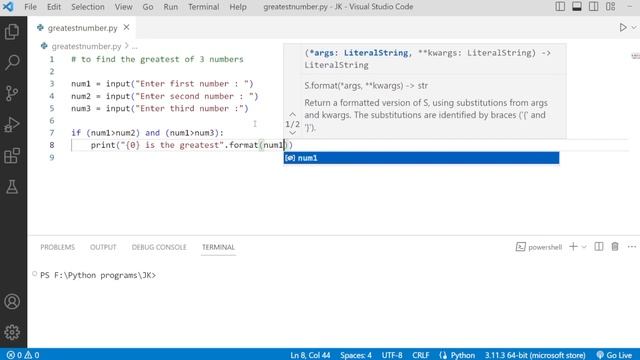Toggle the primary side bar layout
This screenshot has height=360, width=640.
pos(560,7)
